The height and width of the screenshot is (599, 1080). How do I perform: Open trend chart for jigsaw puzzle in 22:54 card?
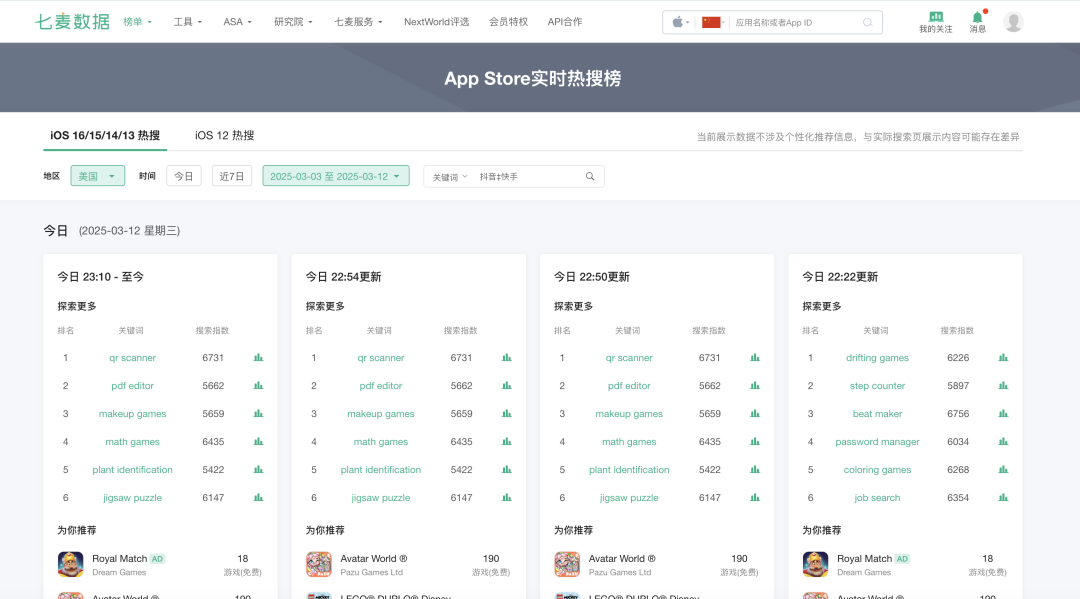507,497
